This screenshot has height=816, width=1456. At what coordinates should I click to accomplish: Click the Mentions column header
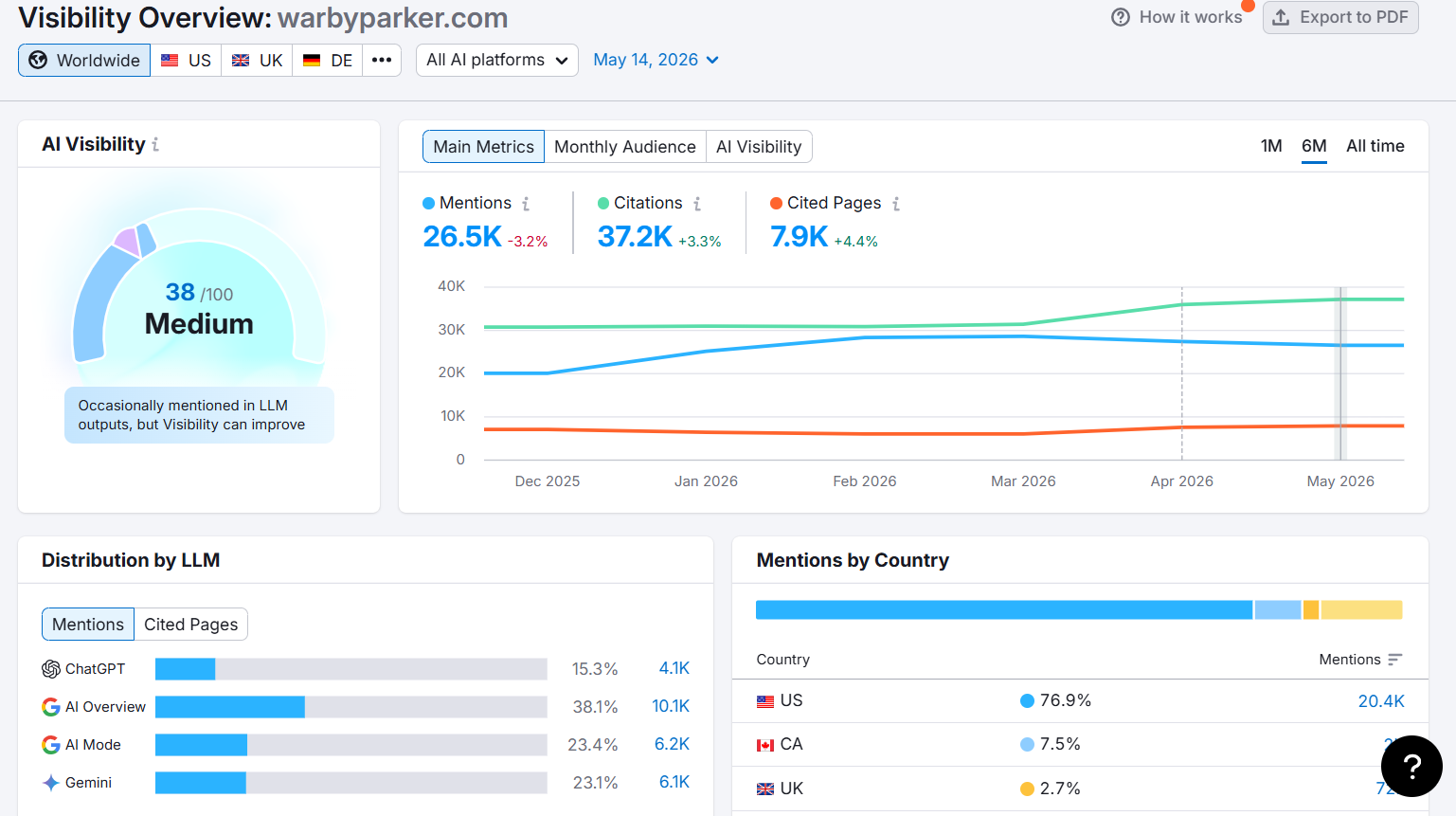tap(1350, 660)
